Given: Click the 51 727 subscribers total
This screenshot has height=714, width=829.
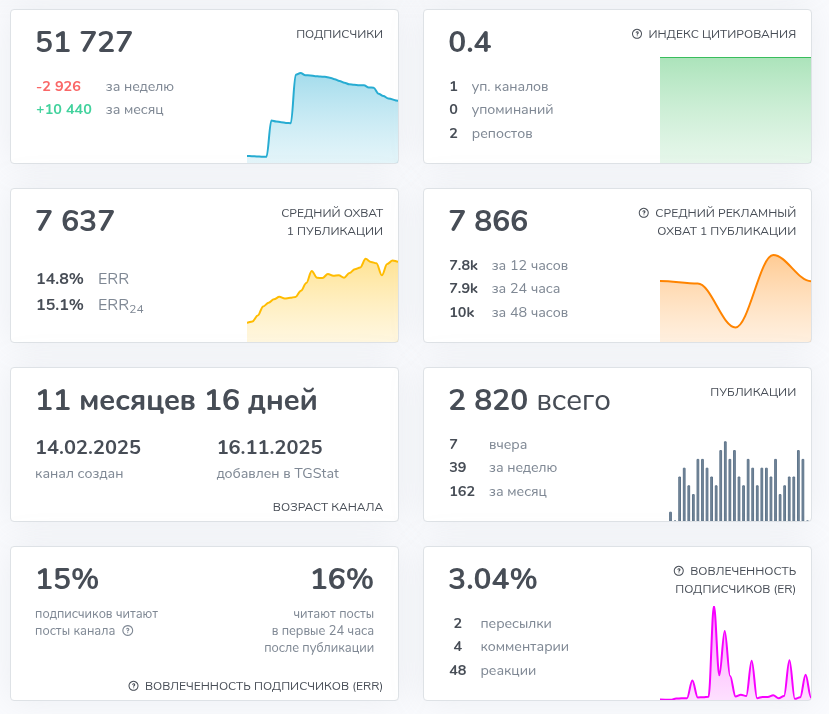Looking at the screenshot, I should click(84, 43).
